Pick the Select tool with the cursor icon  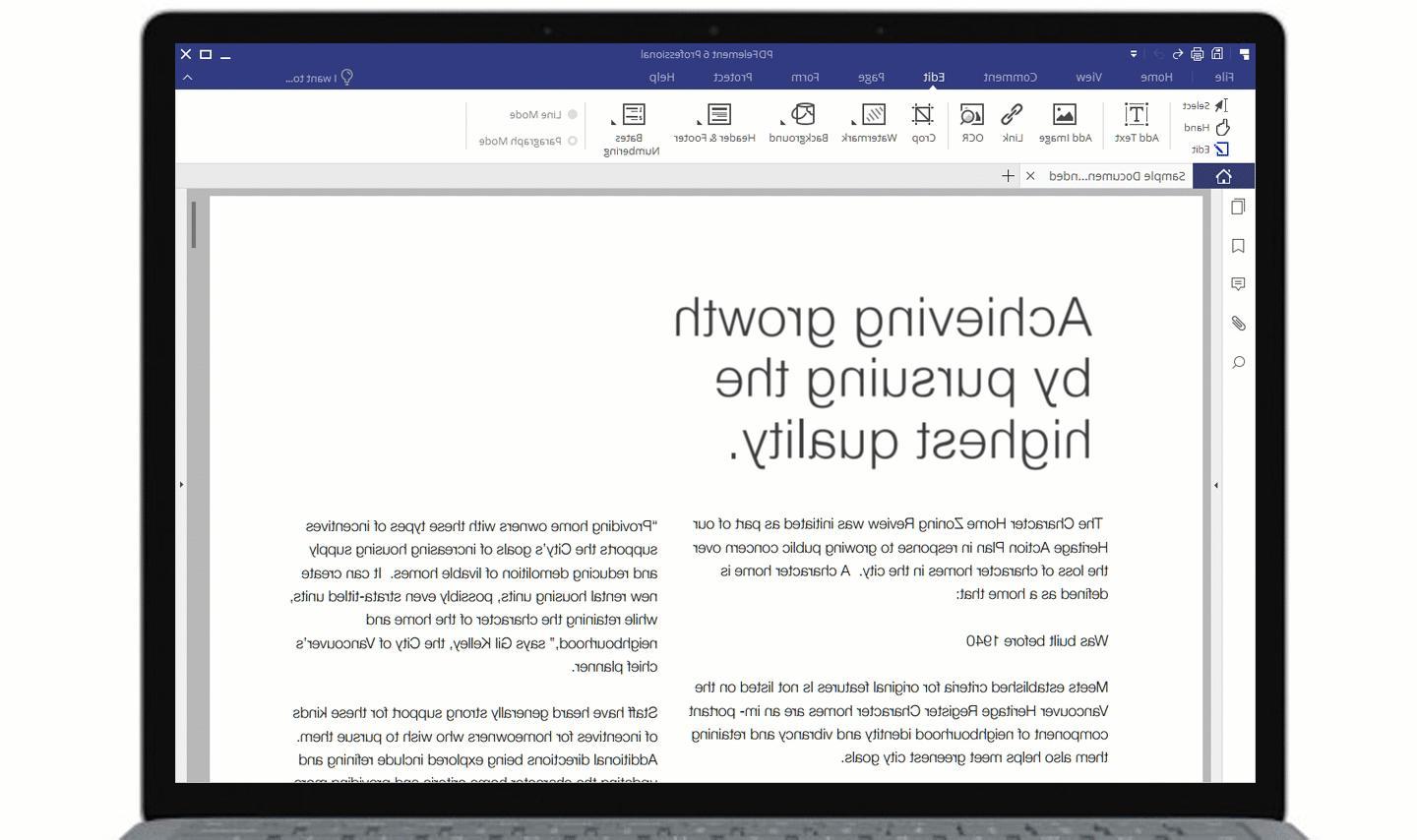(x=1205, y=105)
